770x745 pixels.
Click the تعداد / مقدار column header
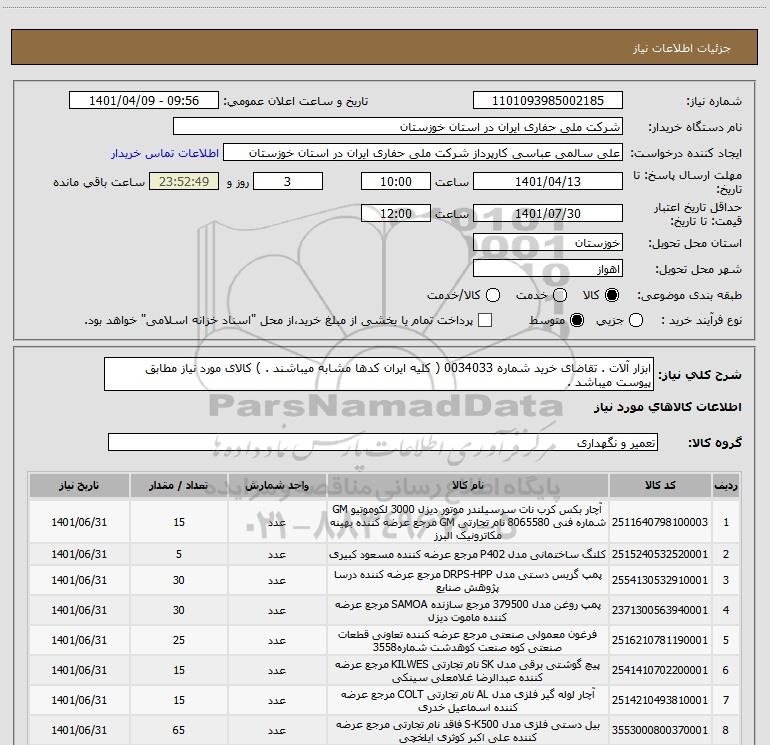pos(179,485)
